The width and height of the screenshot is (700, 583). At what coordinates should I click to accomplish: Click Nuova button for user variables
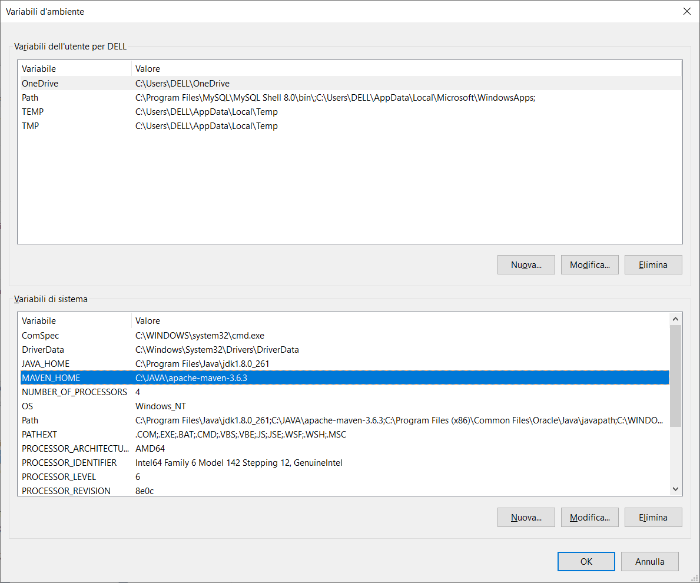click(526, 265)
